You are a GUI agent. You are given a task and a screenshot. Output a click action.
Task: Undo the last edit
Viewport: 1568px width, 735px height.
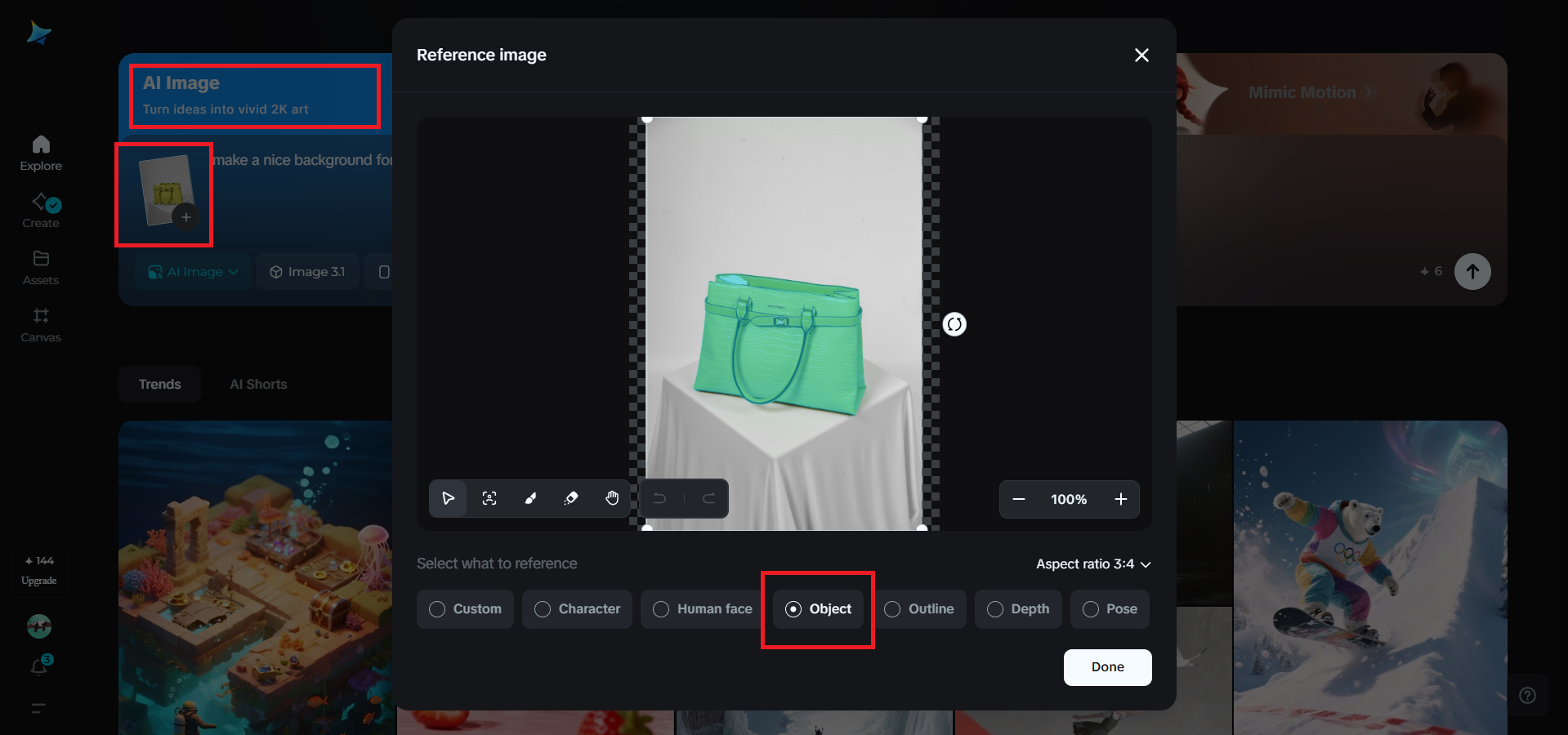tap(660, 498)
